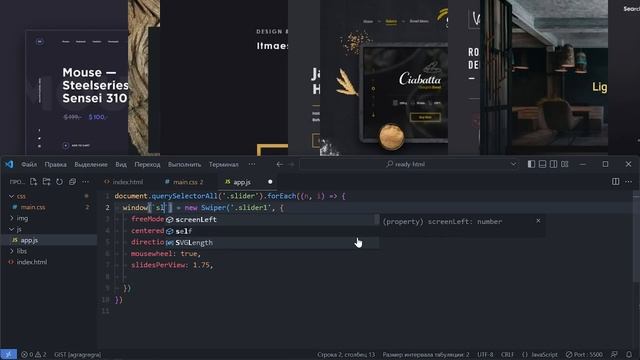640x360 pixels.
Task: Open dark interior photo preview in browser
Action: pyautogui.click(x=544, y=78)
